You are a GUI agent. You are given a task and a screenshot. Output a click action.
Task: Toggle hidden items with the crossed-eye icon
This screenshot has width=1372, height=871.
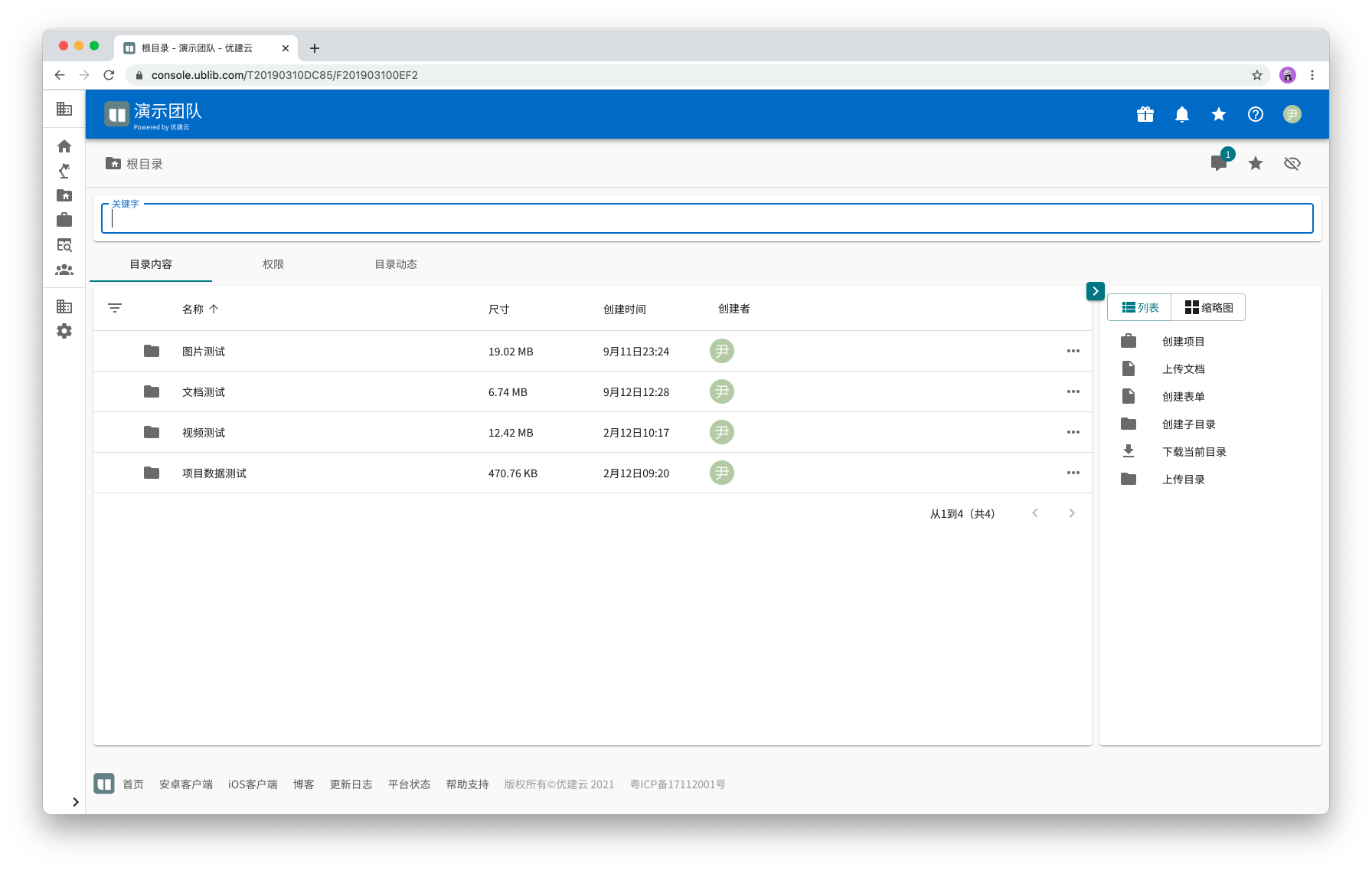tap(1292, 163)
